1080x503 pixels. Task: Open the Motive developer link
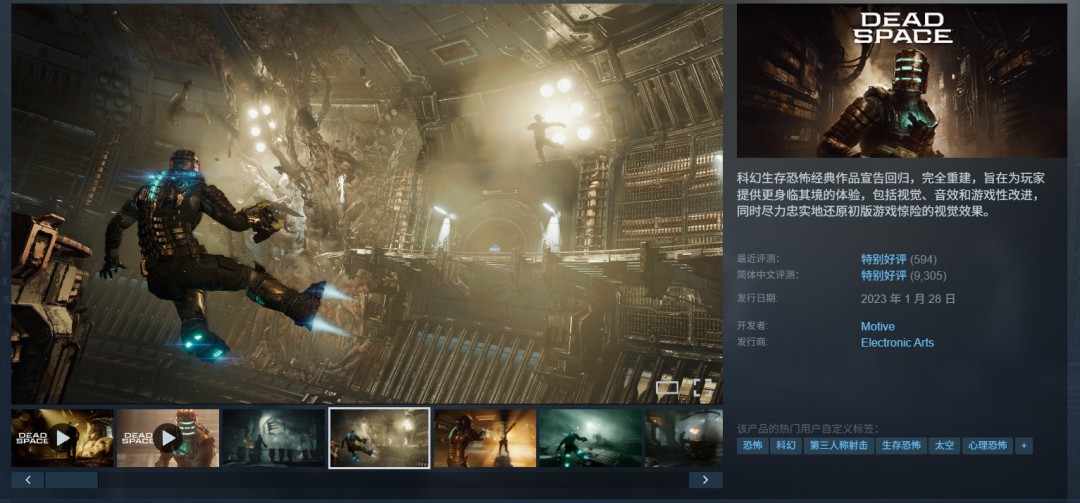877,327
